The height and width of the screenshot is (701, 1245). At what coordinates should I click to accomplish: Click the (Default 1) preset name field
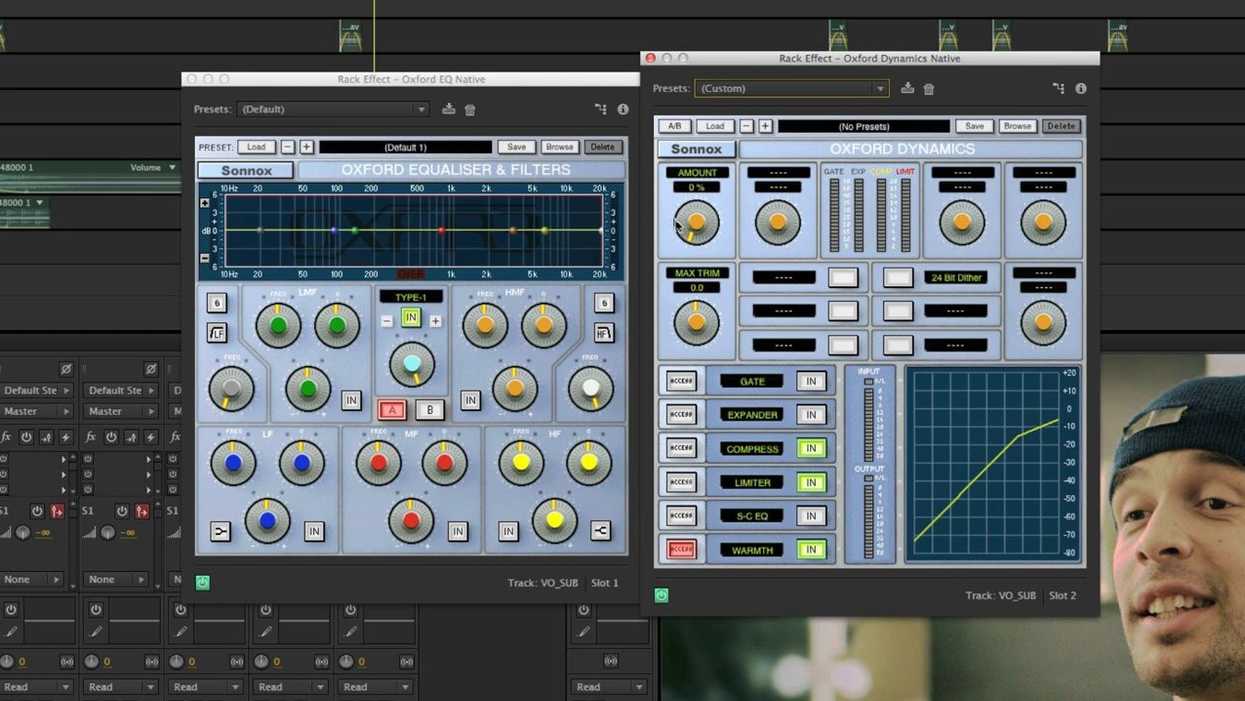(405, 147)
